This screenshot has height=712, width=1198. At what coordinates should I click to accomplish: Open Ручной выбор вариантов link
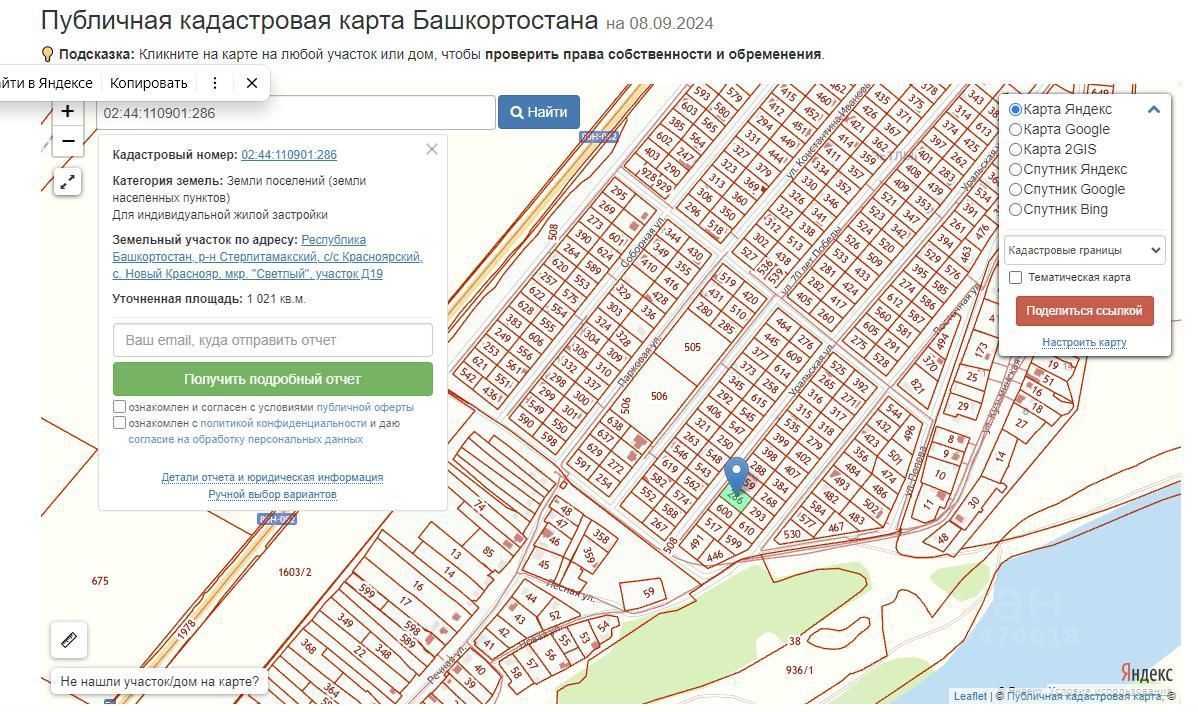(272, 494)
